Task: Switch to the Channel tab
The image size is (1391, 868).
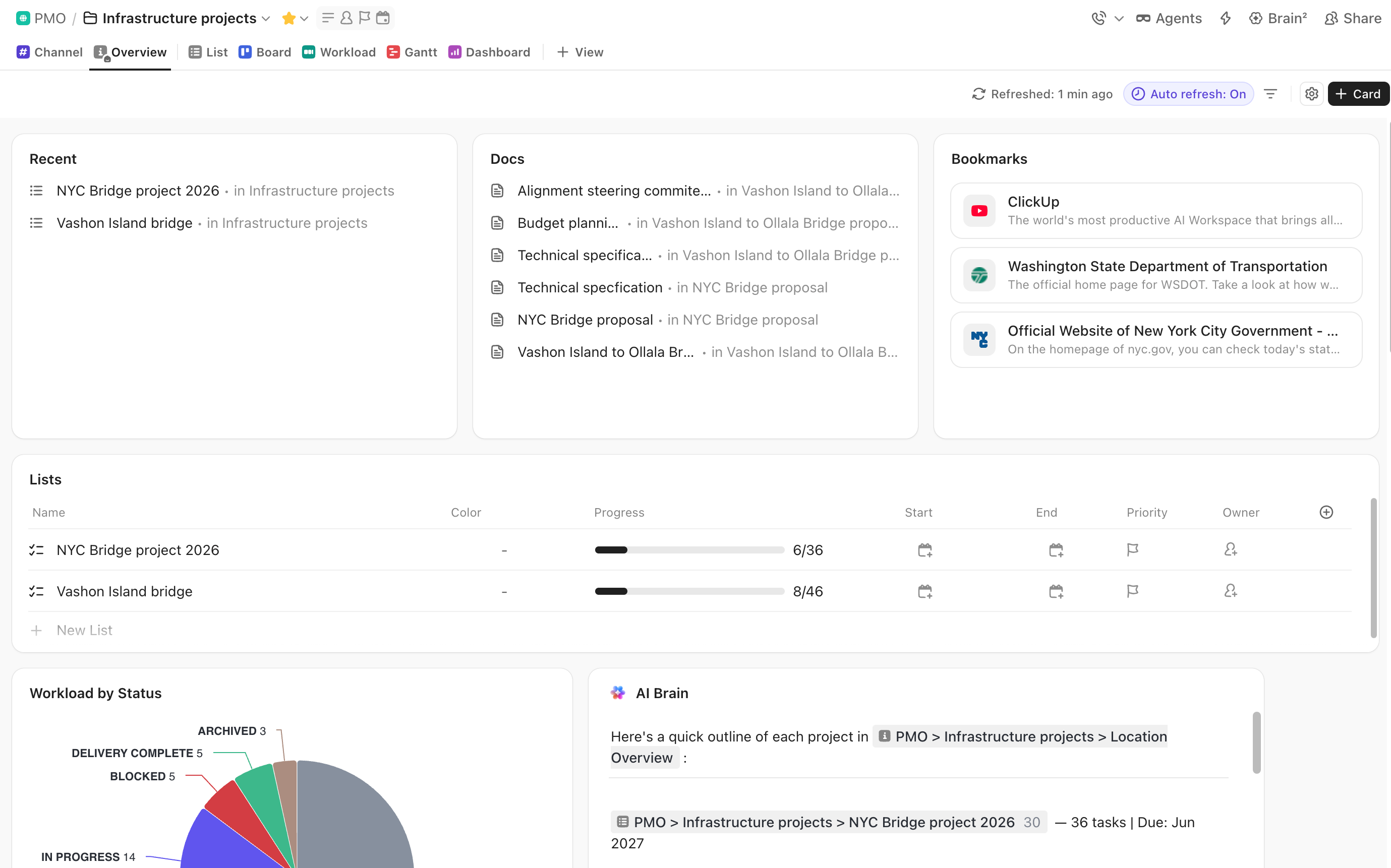Action: (x=49, y=52)
